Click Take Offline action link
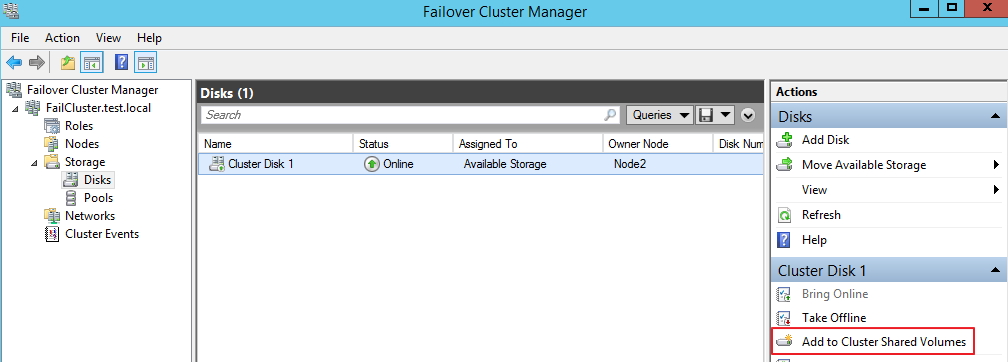Screen dimensions: 1008x362 click(834, 318)
